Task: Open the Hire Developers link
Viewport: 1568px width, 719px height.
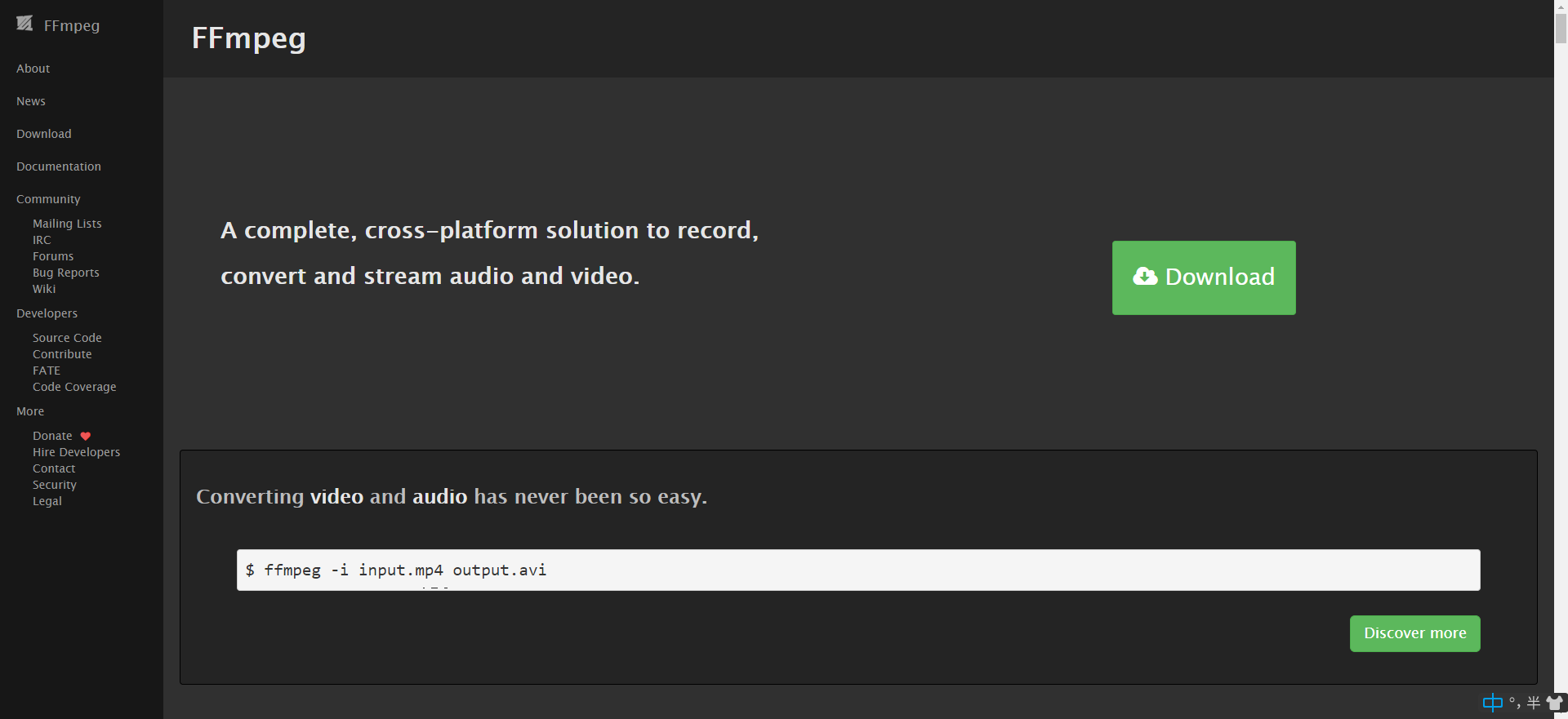Action: pyautogui.click(x=76, y=452)
